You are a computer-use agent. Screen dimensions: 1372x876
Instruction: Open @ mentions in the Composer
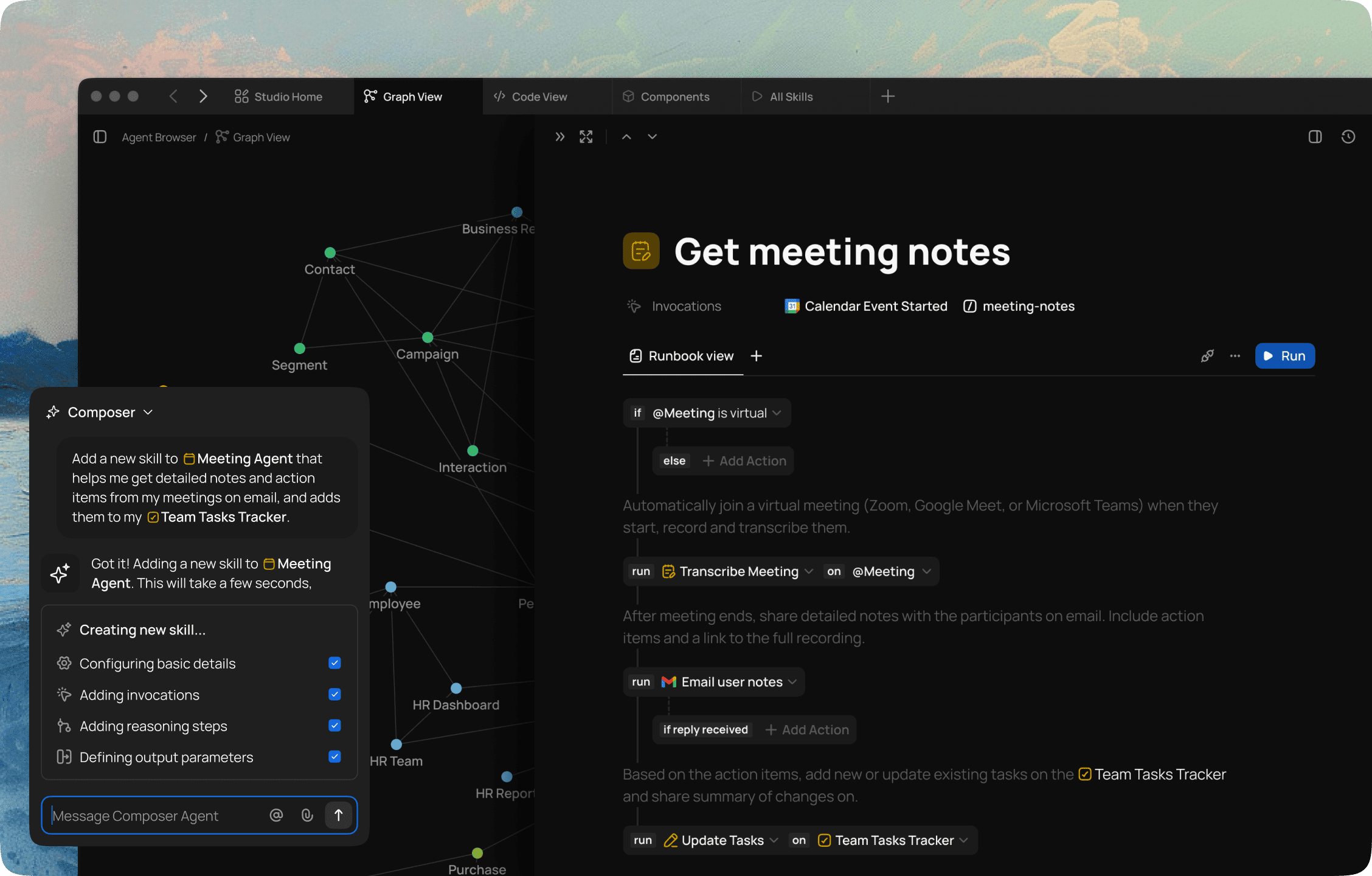click(277, 815)
